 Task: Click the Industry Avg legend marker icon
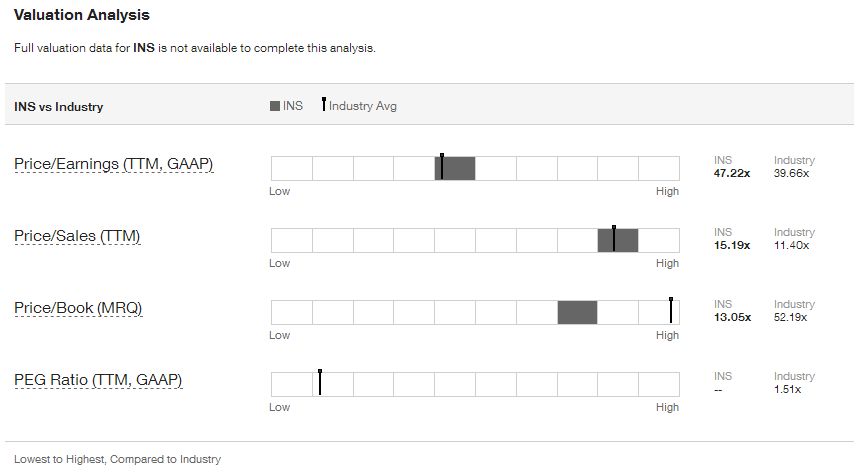tap(323, 105)
